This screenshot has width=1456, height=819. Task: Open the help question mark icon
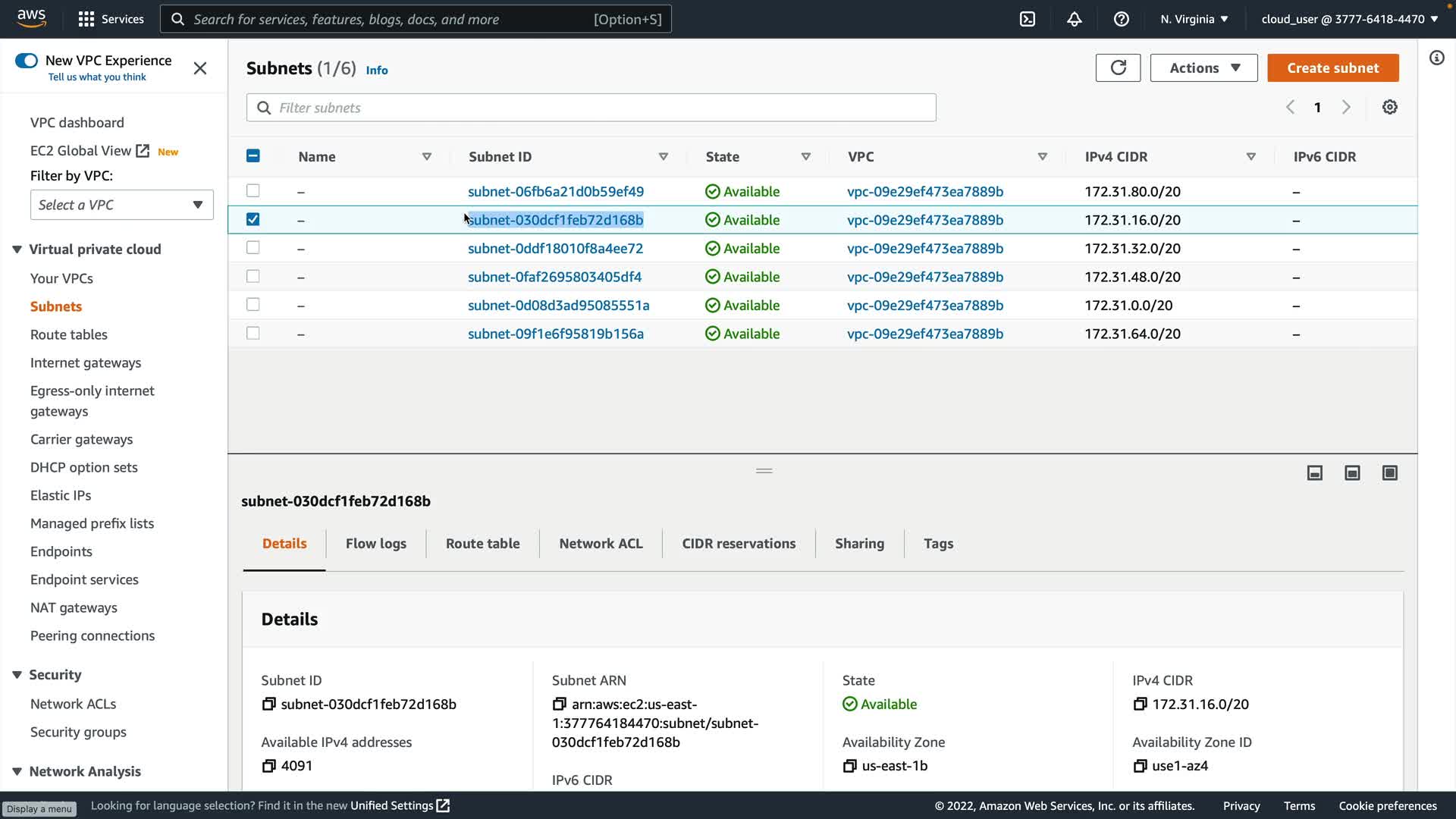[1122, 19]
